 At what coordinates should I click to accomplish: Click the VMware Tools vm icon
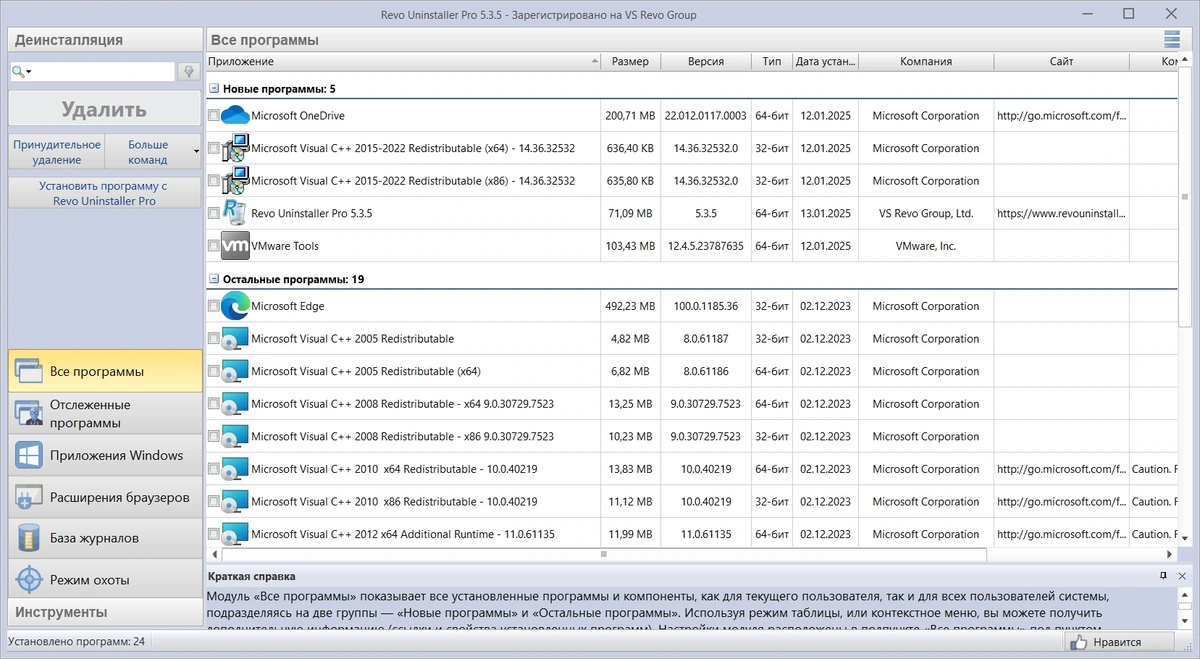235,246
